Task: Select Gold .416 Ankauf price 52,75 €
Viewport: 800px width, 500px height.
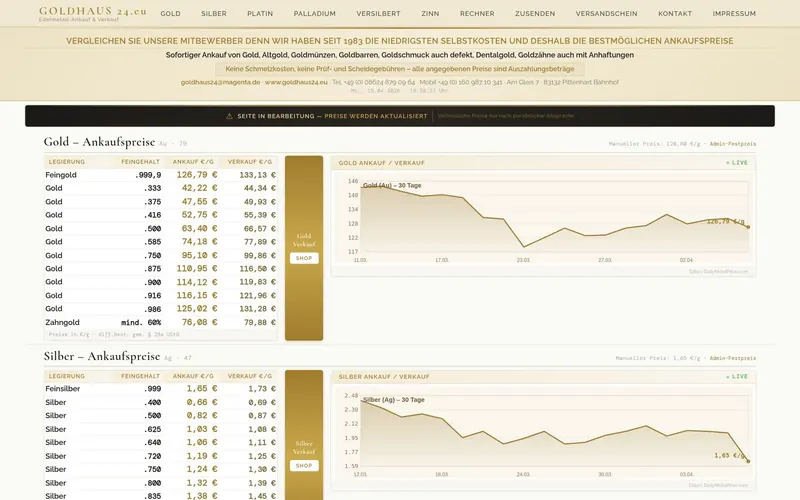Action: [x=199, y=215]
